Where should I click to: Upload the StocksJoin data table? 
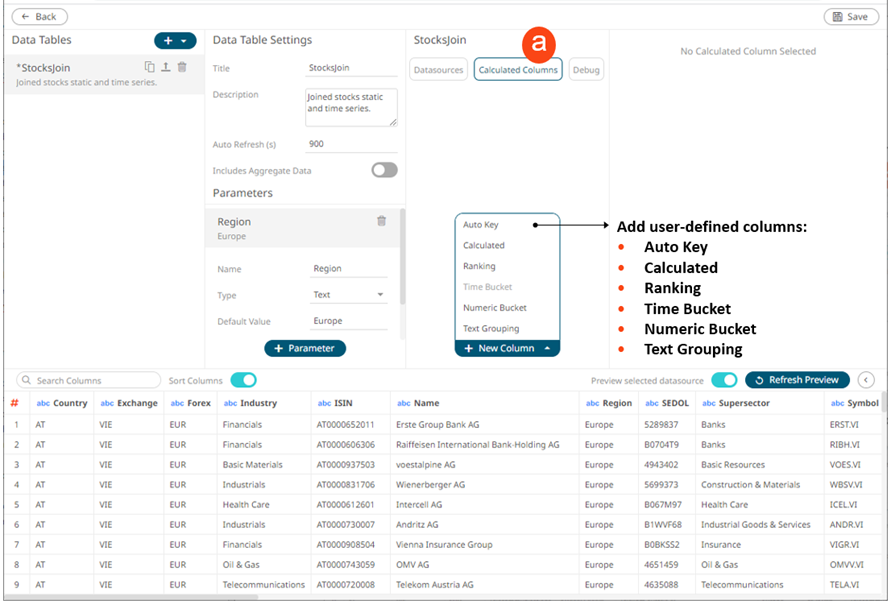pyautogui.click(x=165, y=67)
